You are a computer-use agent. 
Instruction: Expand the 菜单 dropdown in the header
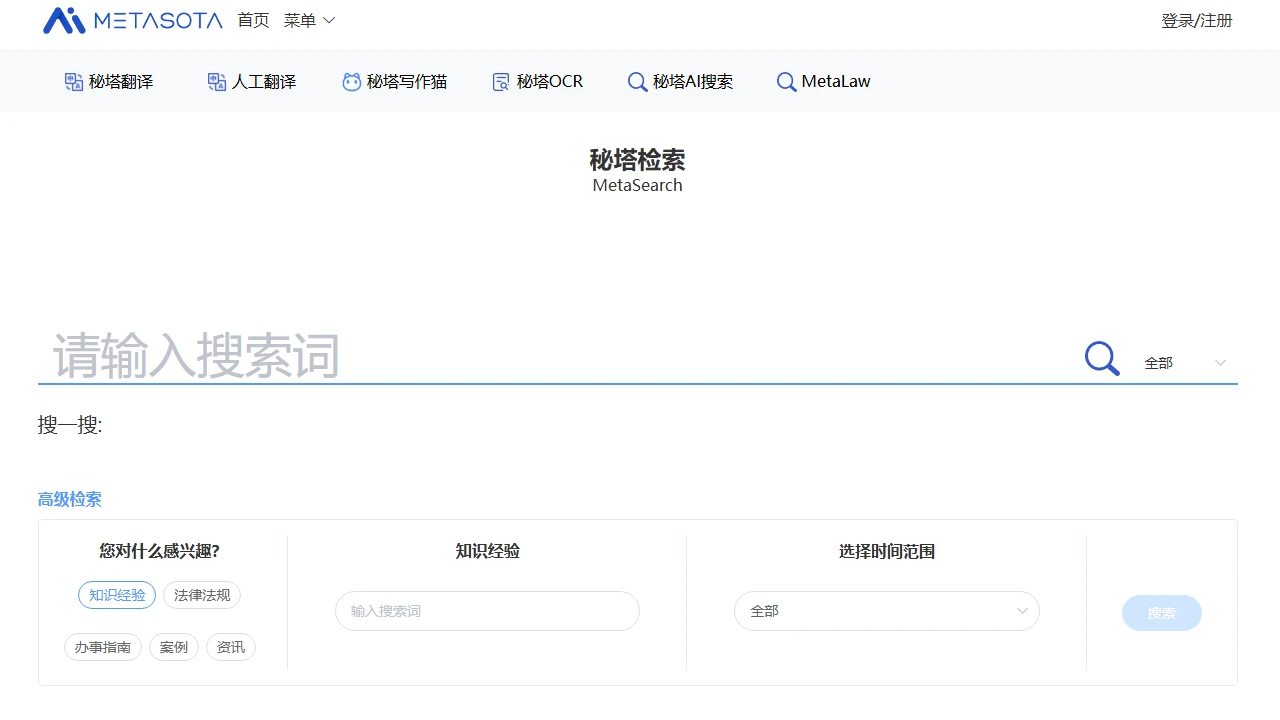pos(309,20)
